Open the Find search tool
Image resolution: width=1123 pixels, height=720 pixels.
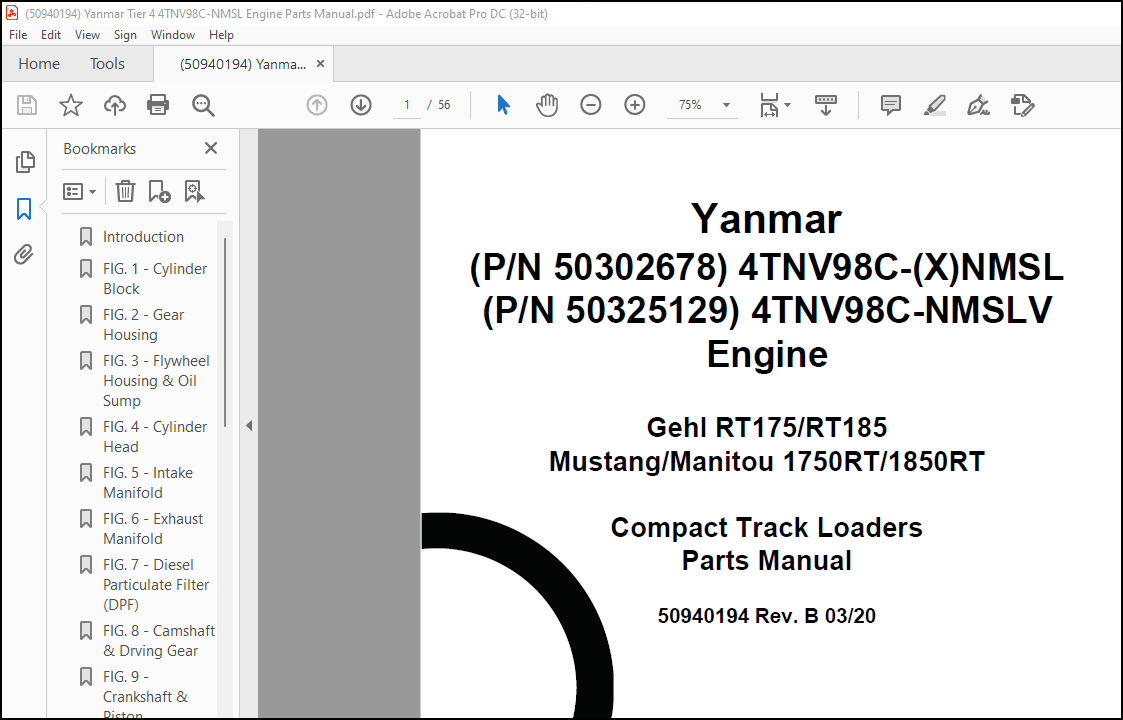(x=203, y=104)
